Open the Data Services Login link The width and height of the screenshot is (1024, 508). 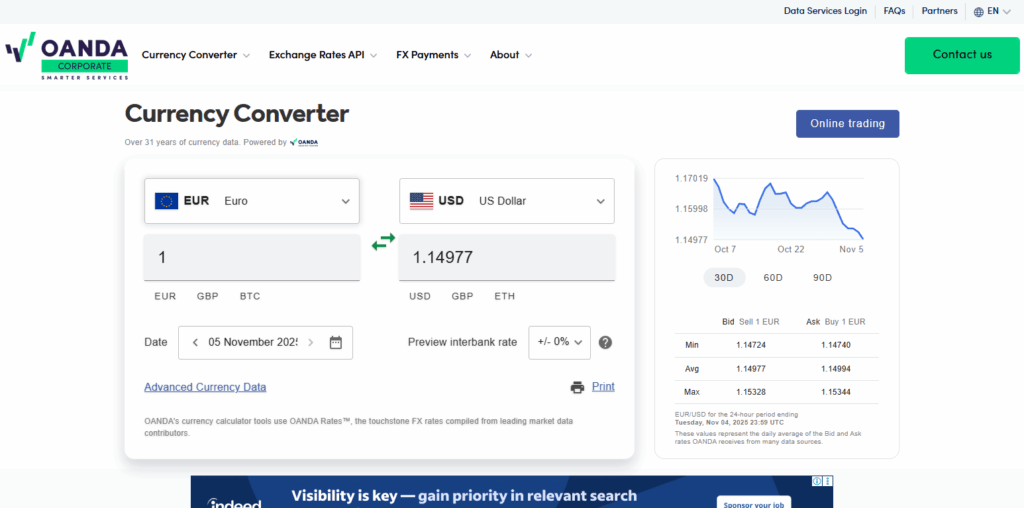click(x=825, y=11)
